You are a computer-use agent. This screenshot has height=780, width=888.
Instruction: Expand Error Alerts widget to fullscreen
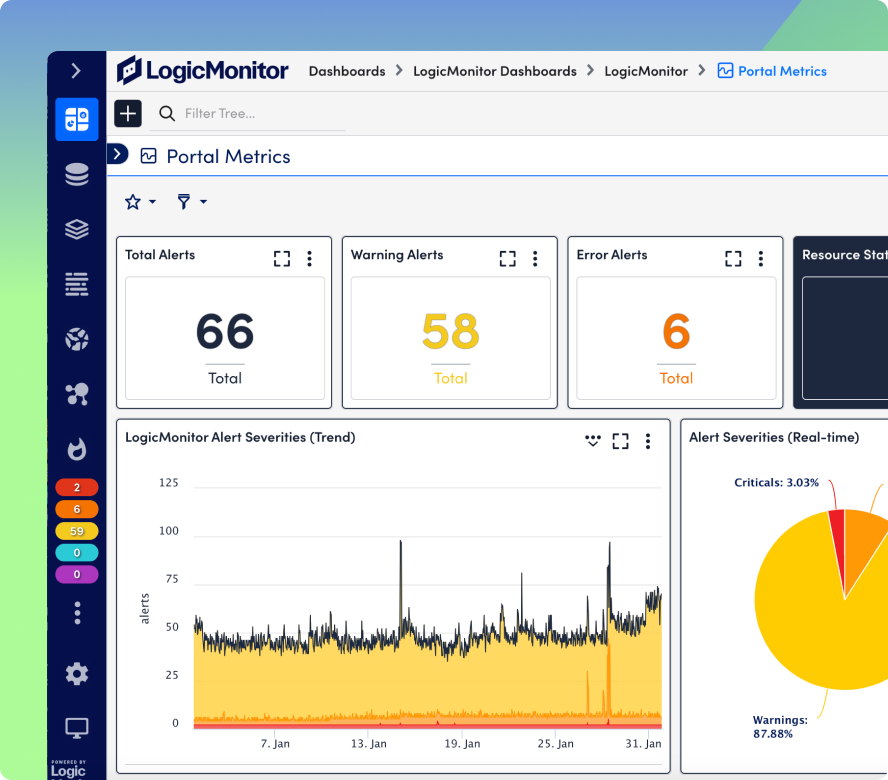click(x=733, y=259)
